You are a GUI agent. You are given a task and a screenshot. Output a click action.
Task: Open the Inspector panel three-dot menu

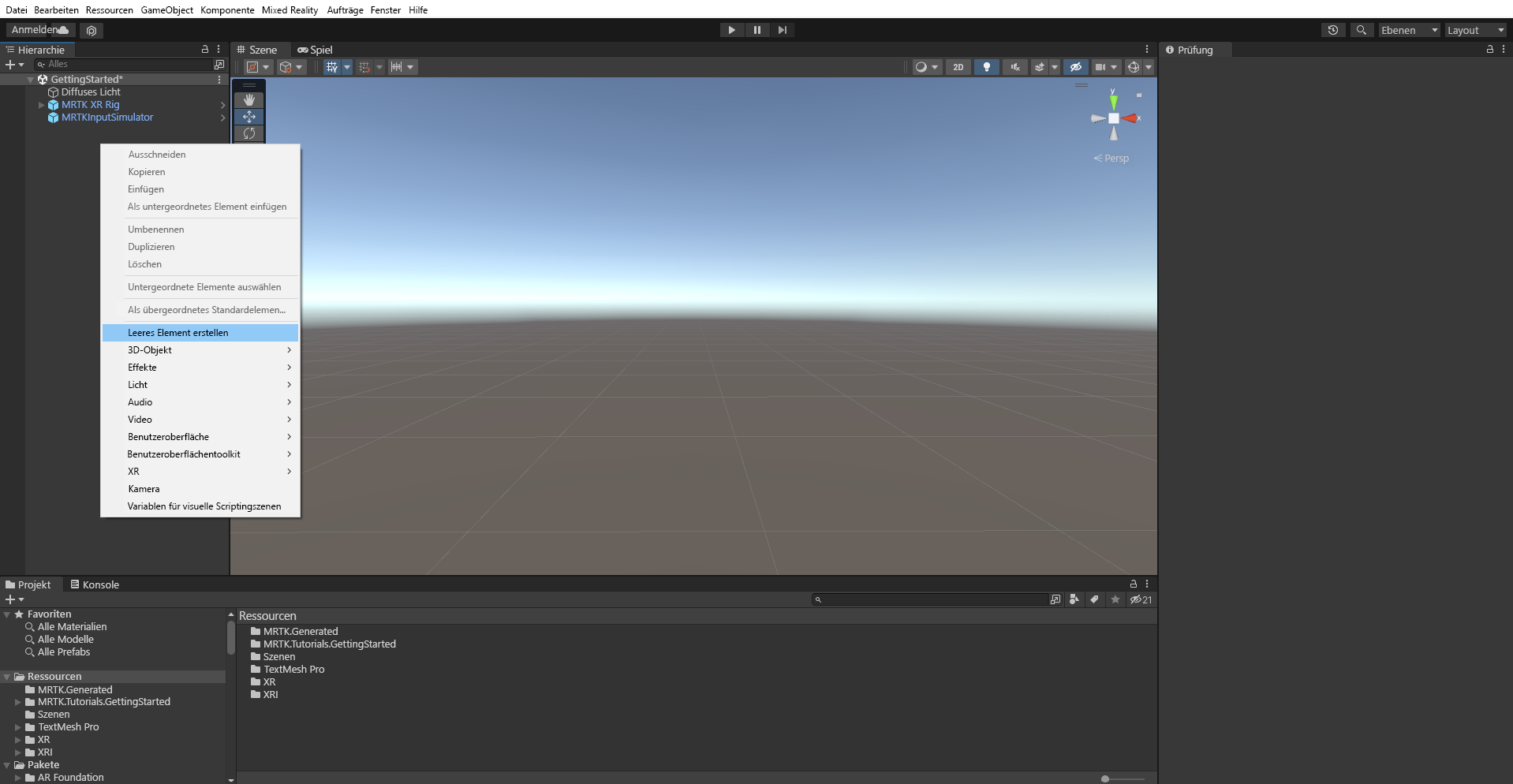(x=1504, y=49)
